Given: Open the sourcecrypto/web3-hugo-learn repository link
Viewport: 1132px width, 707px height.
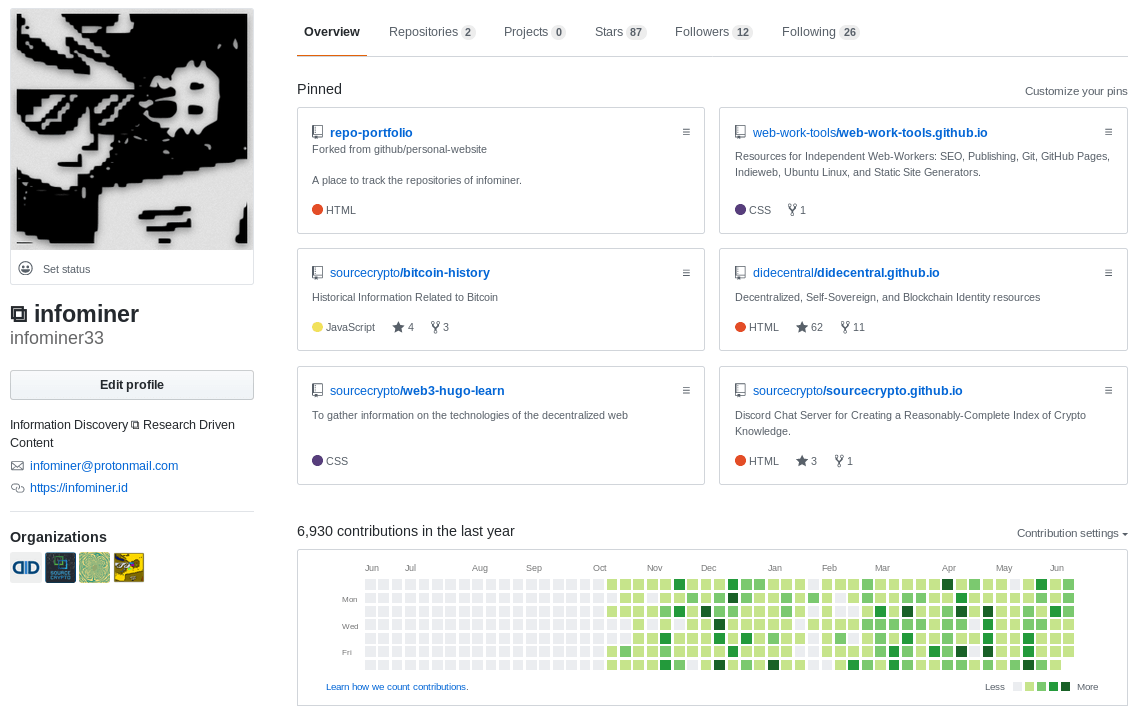Looking at the screenshot, I should pyautogui.click(x=417, y=391).
